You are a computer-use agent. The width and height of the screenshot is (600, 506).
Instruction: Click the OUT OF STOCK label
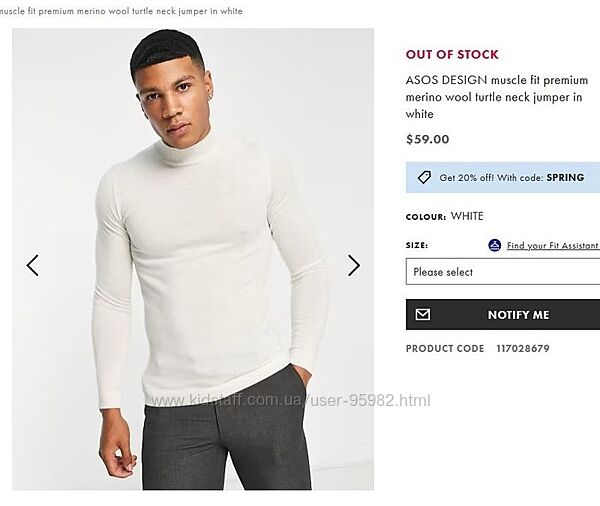[452, 54]
